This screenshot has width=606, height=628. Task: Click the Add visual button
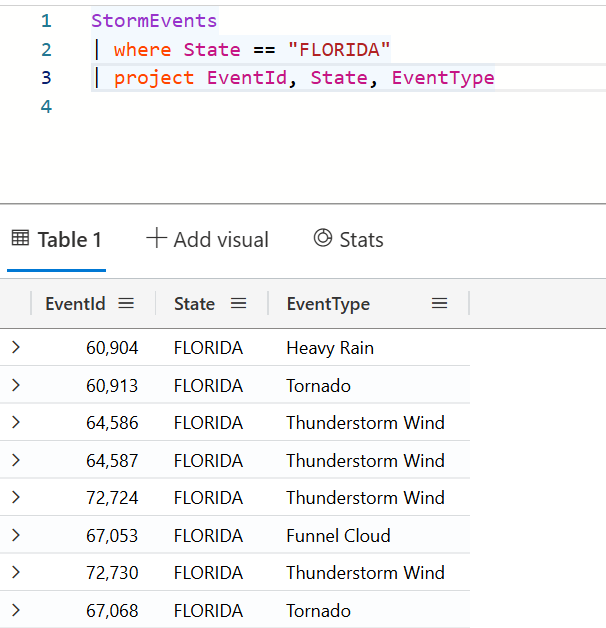tap(207, 240)
